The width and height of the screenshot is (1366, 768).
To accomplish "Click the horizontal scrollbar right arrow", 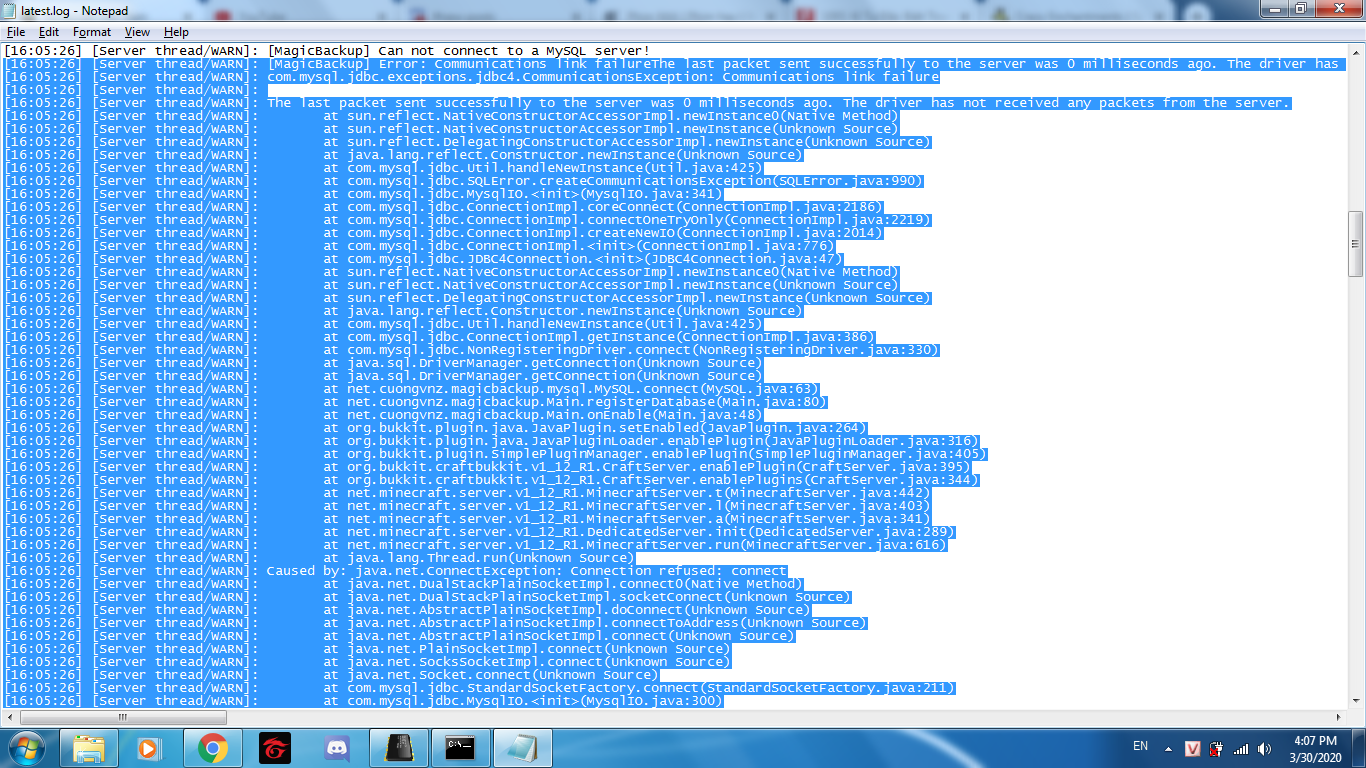I will (1339, 717).
